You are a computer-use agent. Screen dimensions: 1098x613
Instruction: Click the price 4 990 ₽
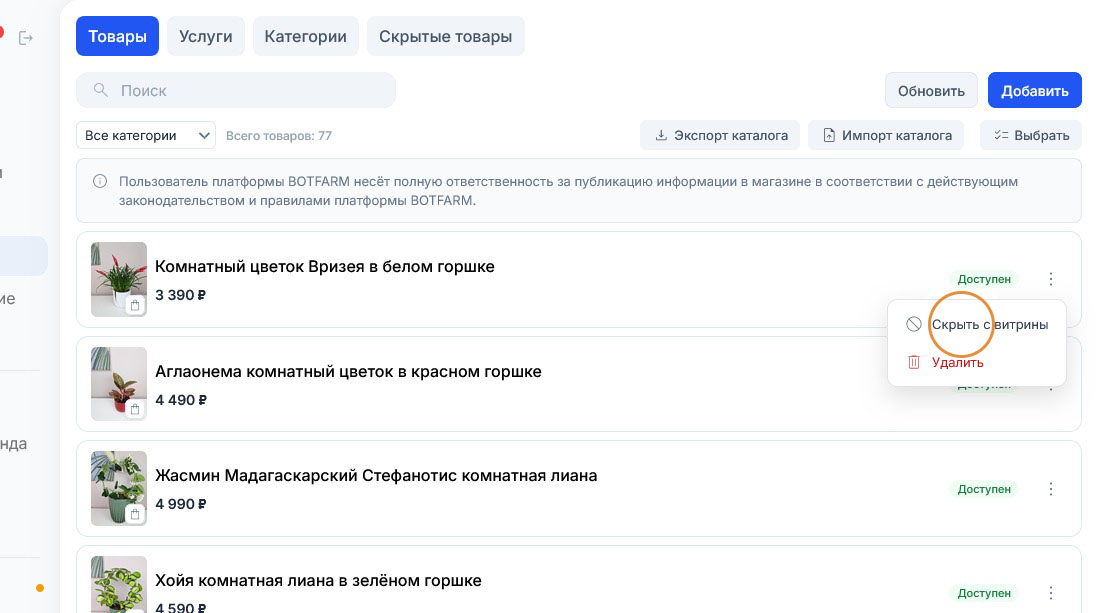[x=181, y=504]
